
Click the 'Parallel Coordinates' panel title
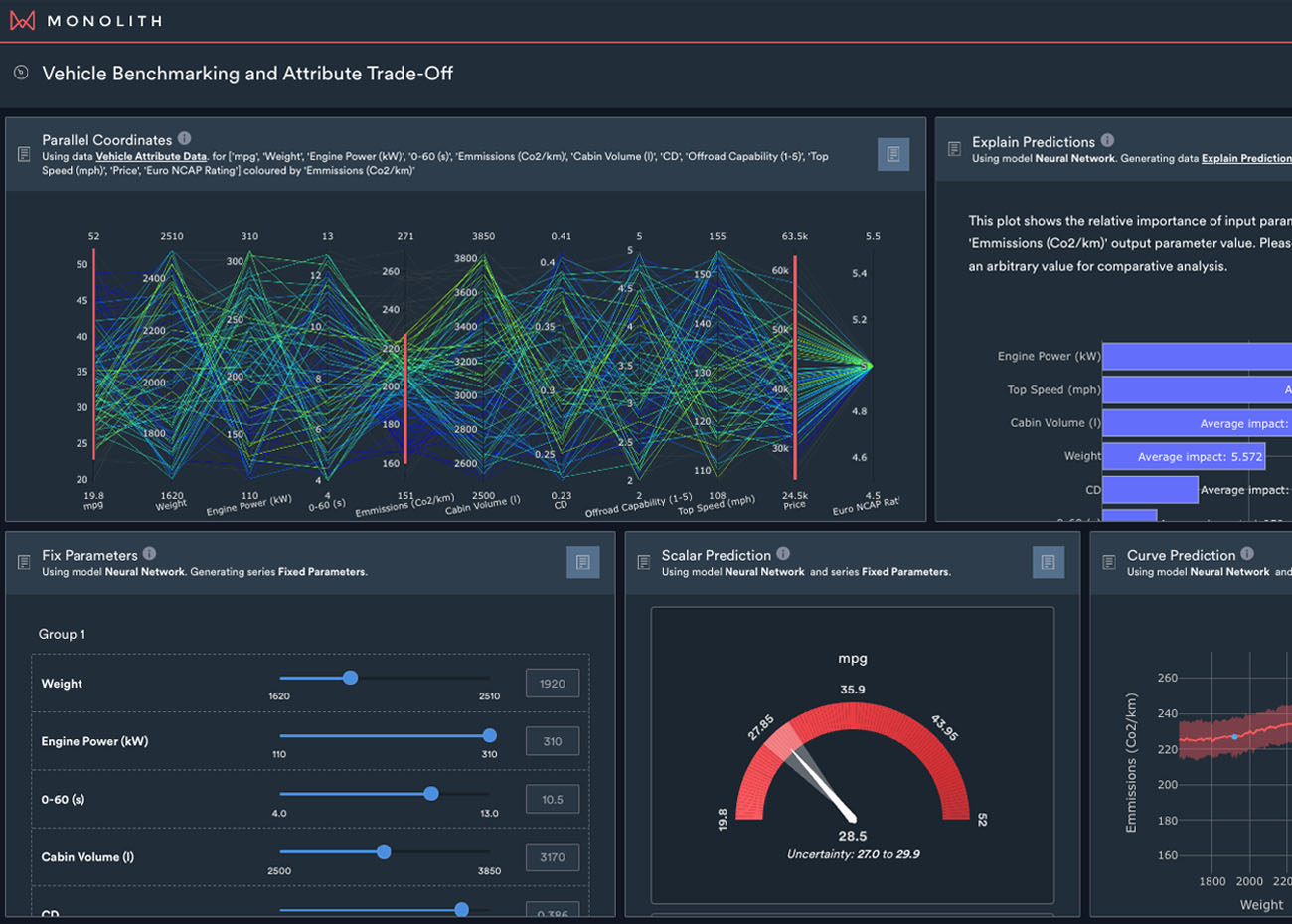click(x=107, y=140)
